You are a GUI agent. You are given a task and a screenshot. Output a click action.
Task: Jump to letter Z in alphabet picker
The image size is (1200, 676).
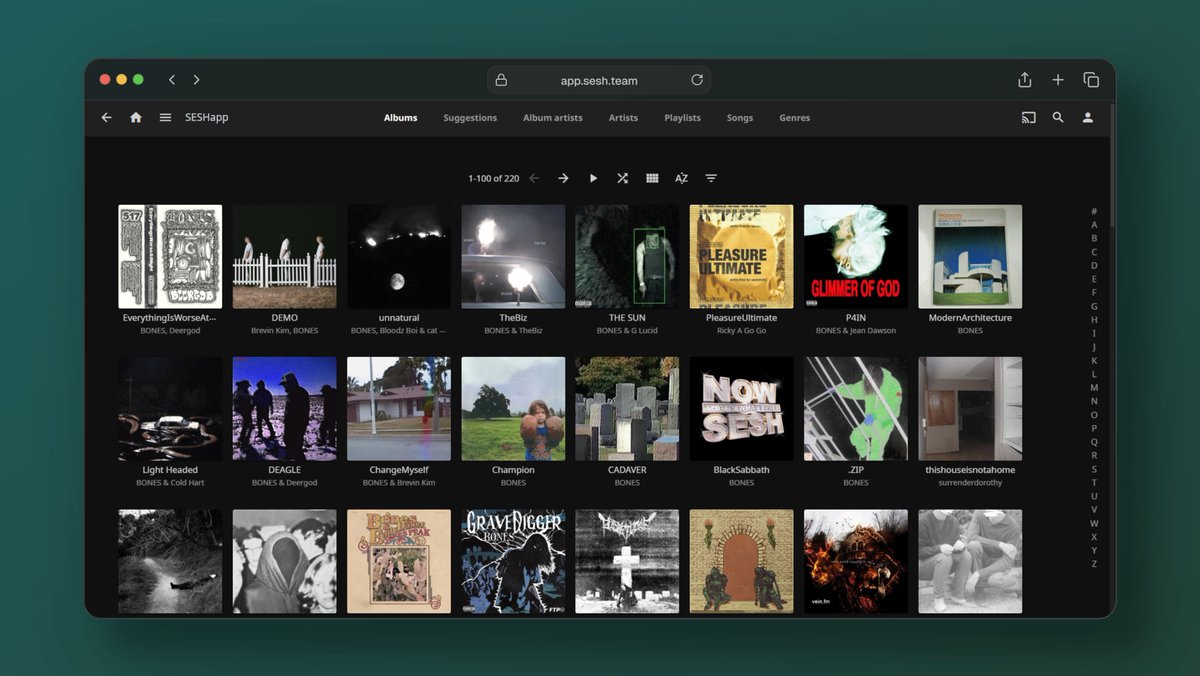(x=1094, y=564)
